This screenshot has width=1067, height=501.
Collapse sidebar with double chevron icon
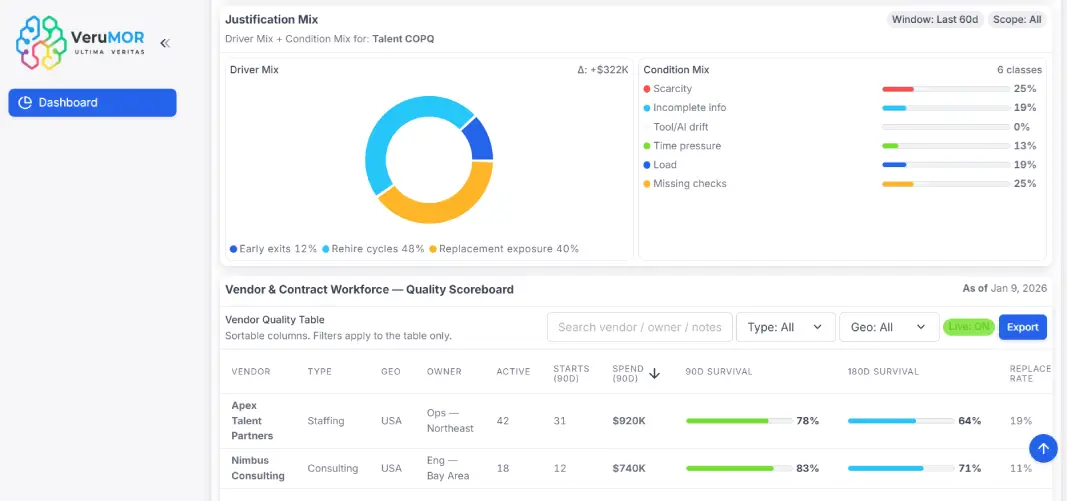point(165,43)
